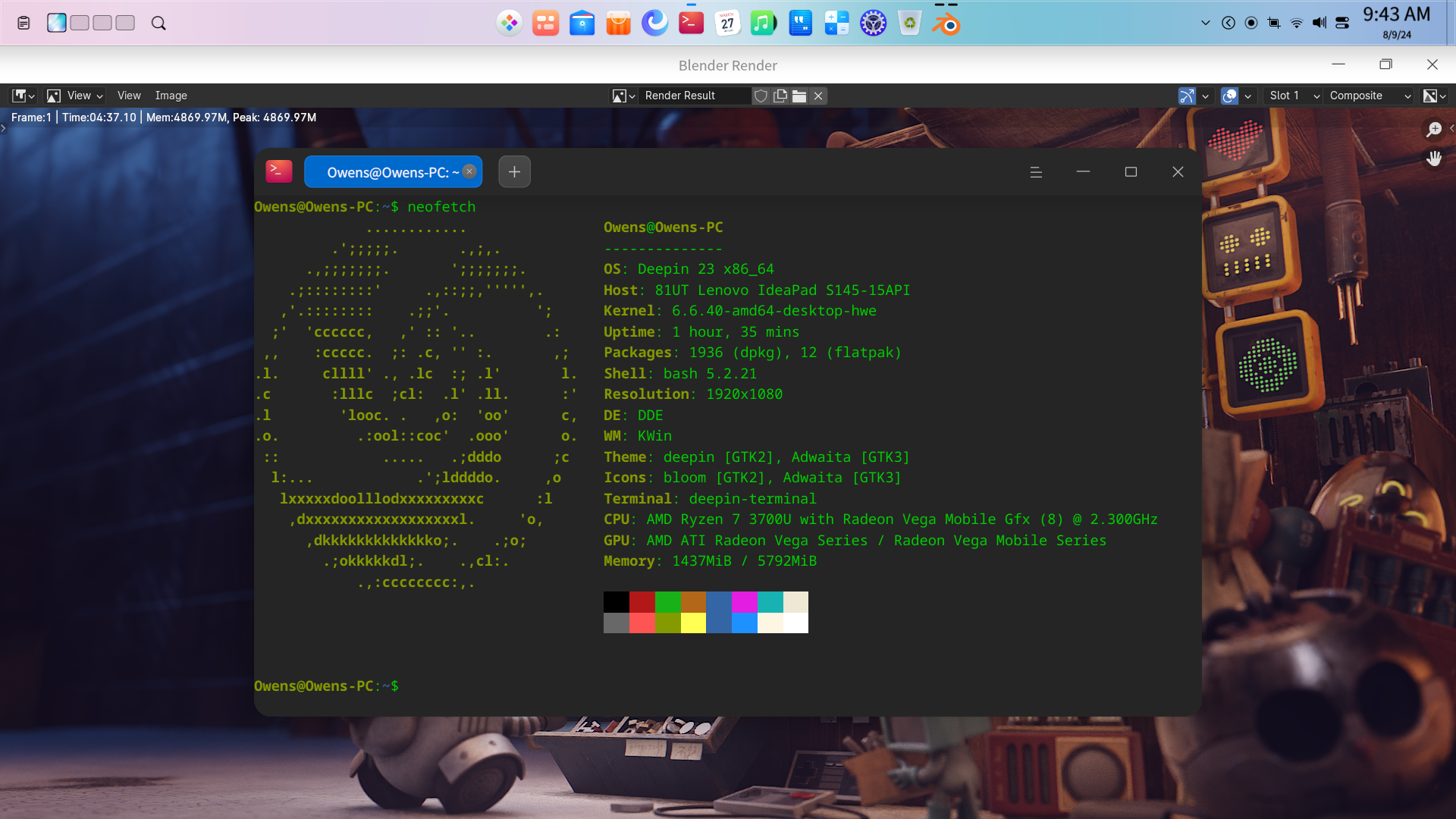Click the zoom gizmo magnifier in render view
Viewport: 1456px width, 819px height.
(x=1433, y=130)
